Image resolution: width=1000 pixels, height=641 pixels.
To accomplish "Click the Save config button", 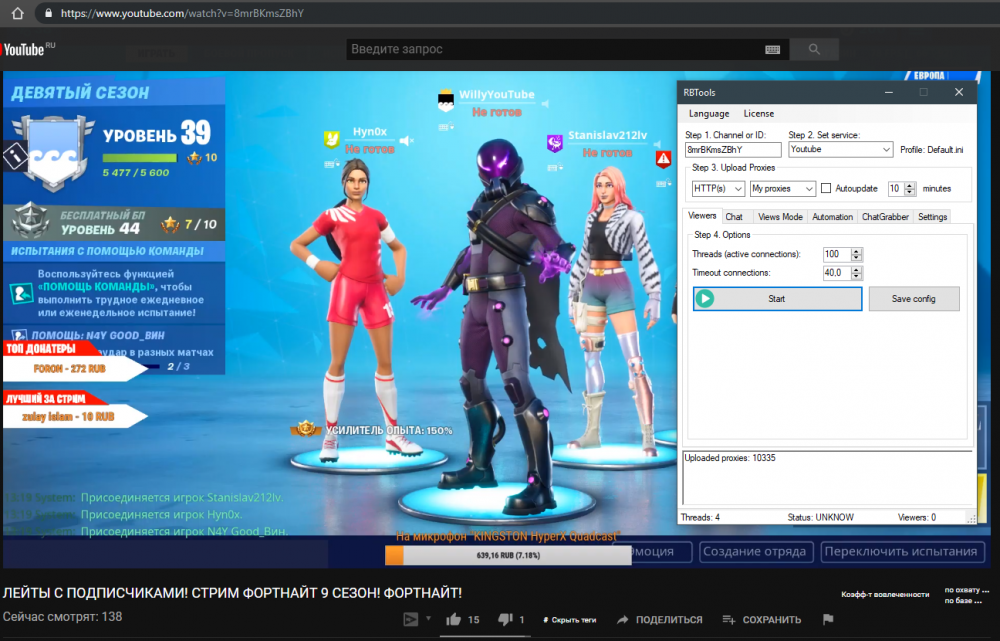I will 913,299.
